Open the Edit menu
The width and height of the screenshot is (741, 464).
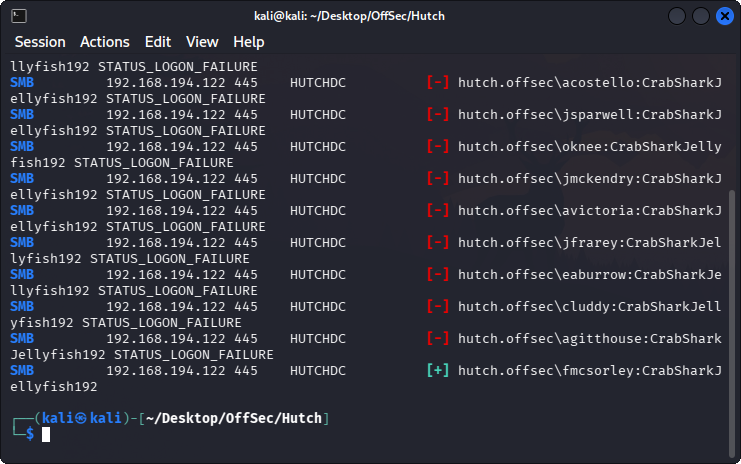[x=158, y=42]
